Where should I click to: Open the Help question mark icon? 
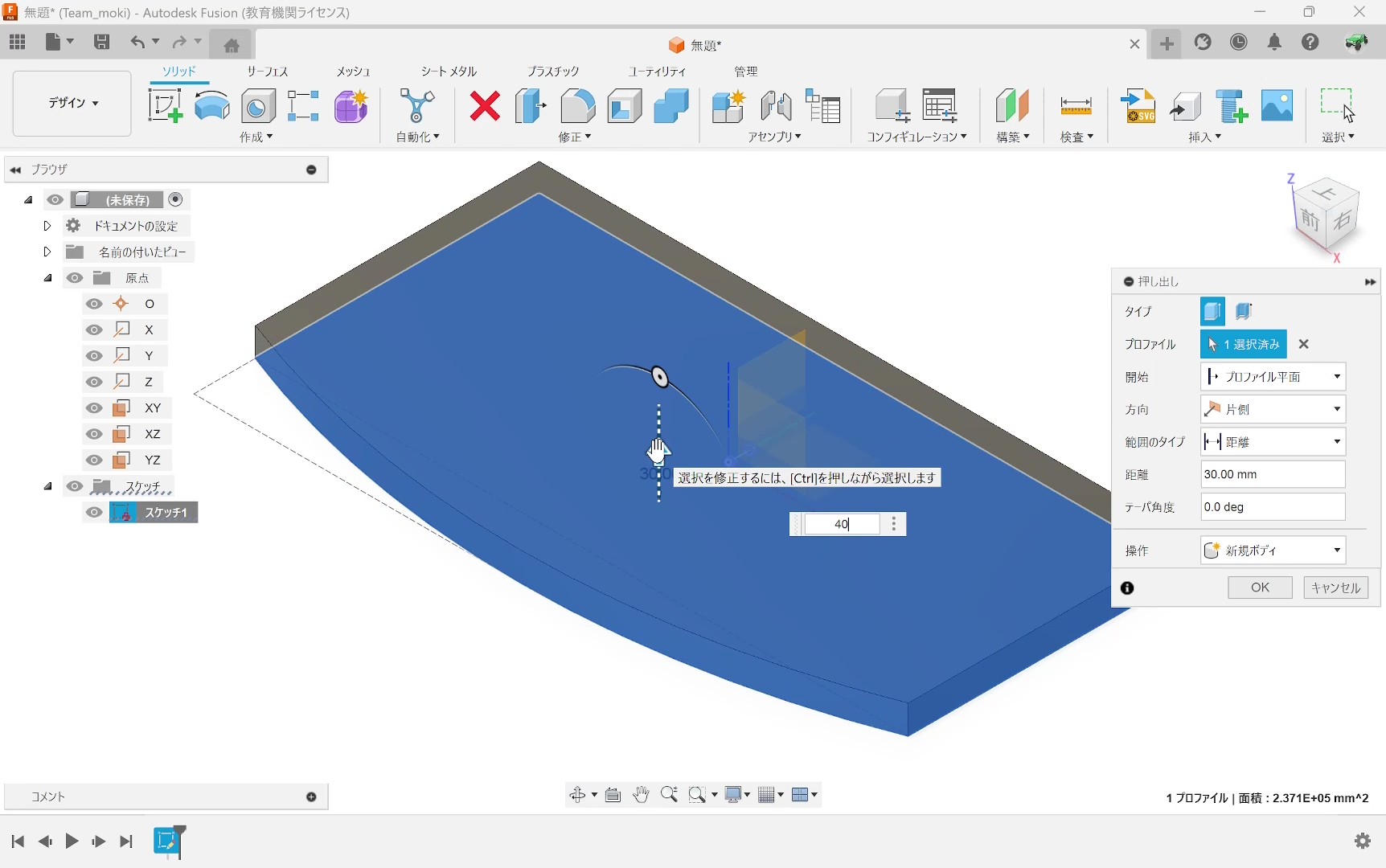pos(1310,42)
